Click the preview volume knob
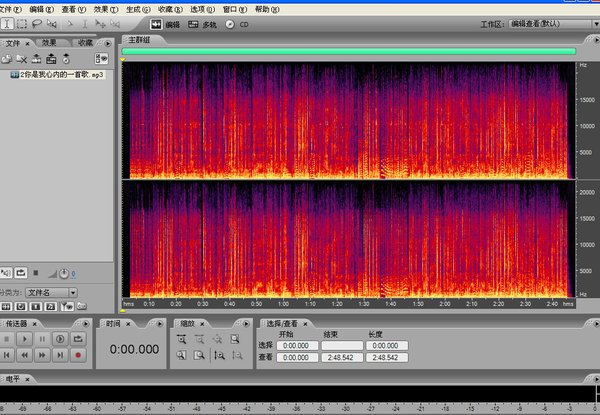 pos(64,273)
